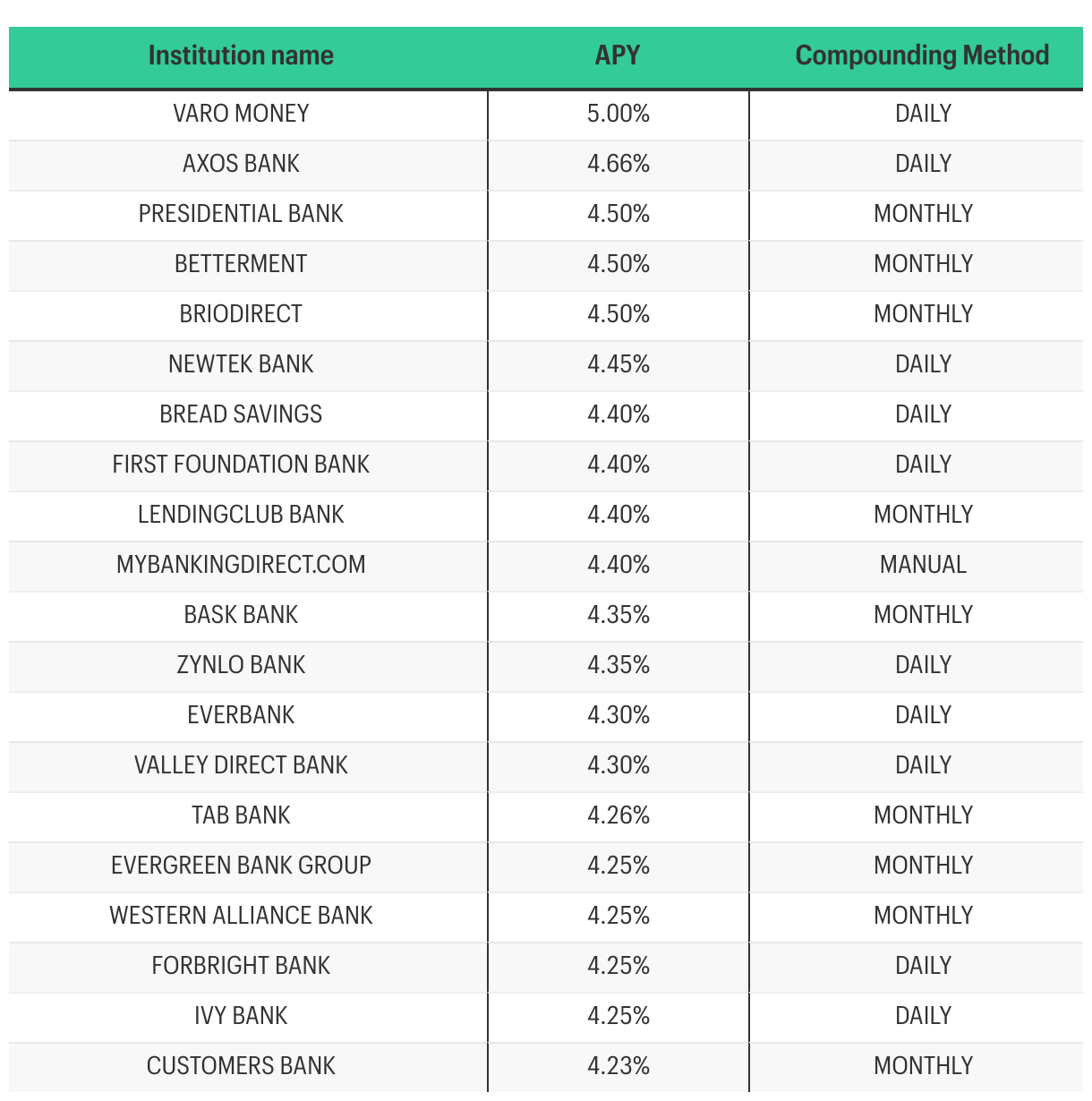Click the Compounding Method column header

(922, 55)
